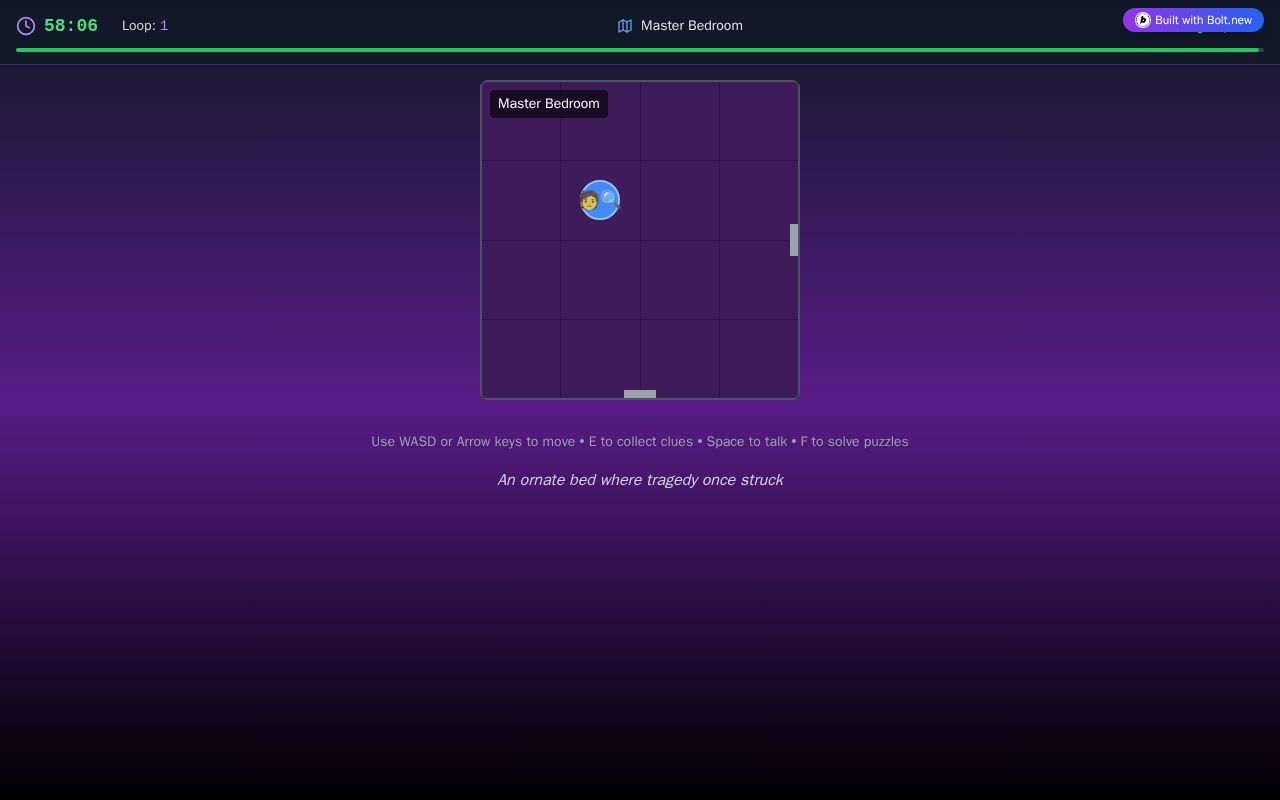Image resolution: width=1280 pixels, height=800 pixels.
Task: Click the magnifying glass on the player token
Action: pos(609,199)
